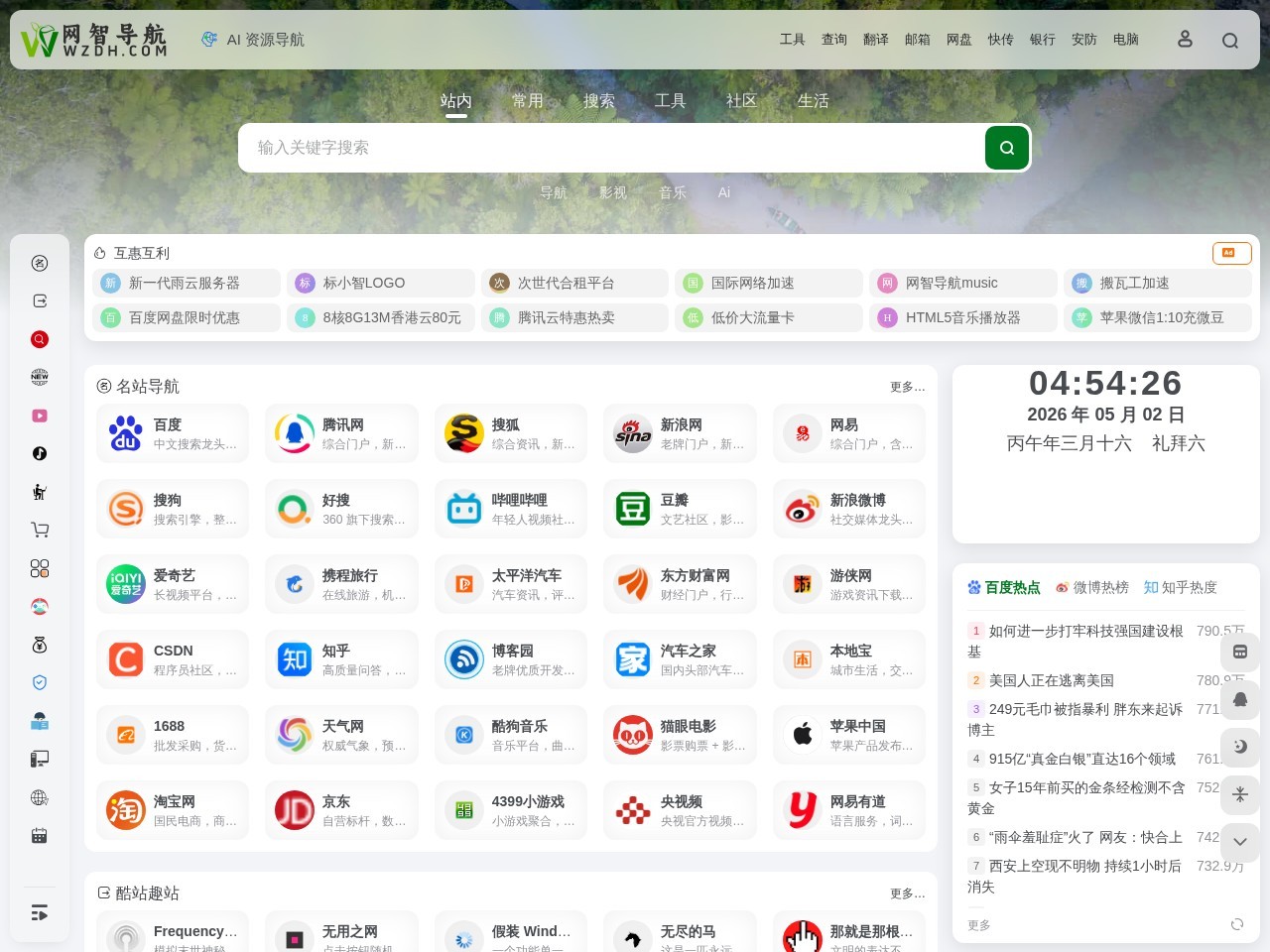Open 查询 in the top menu

(x=834, y=40)
